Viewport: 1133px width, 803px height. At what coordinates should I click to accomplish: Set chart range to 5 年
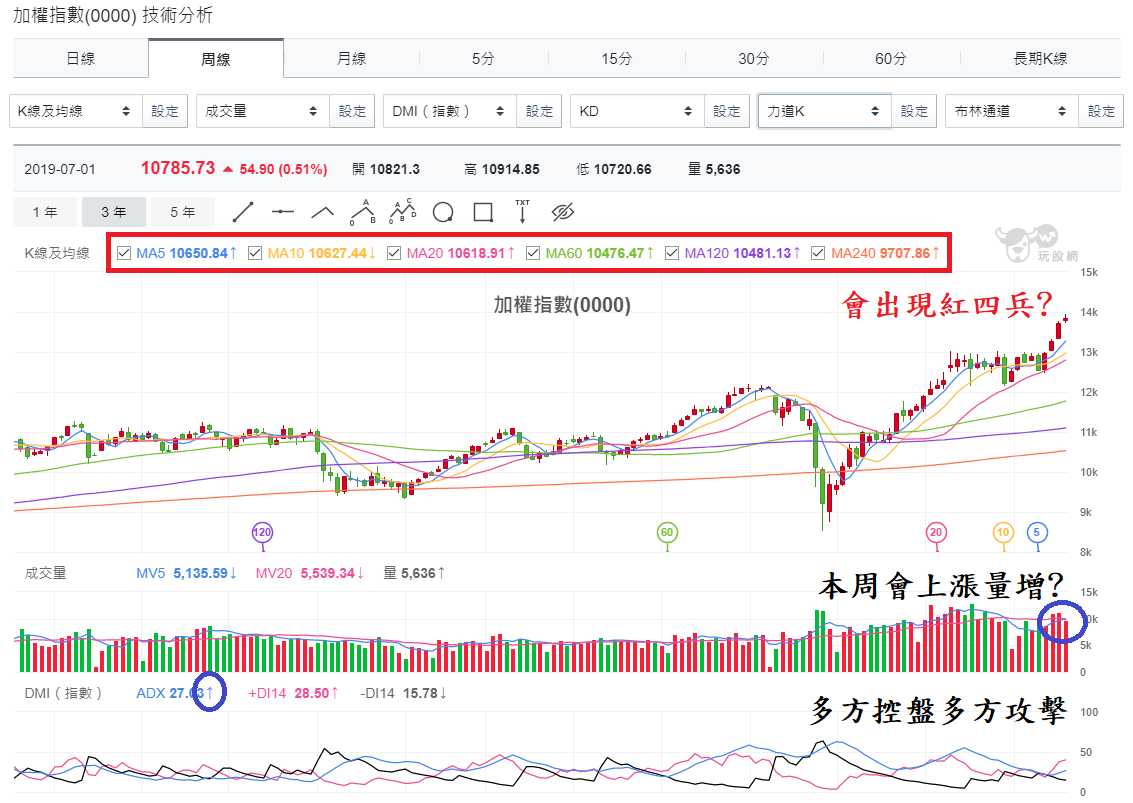(x=183, y=212)
